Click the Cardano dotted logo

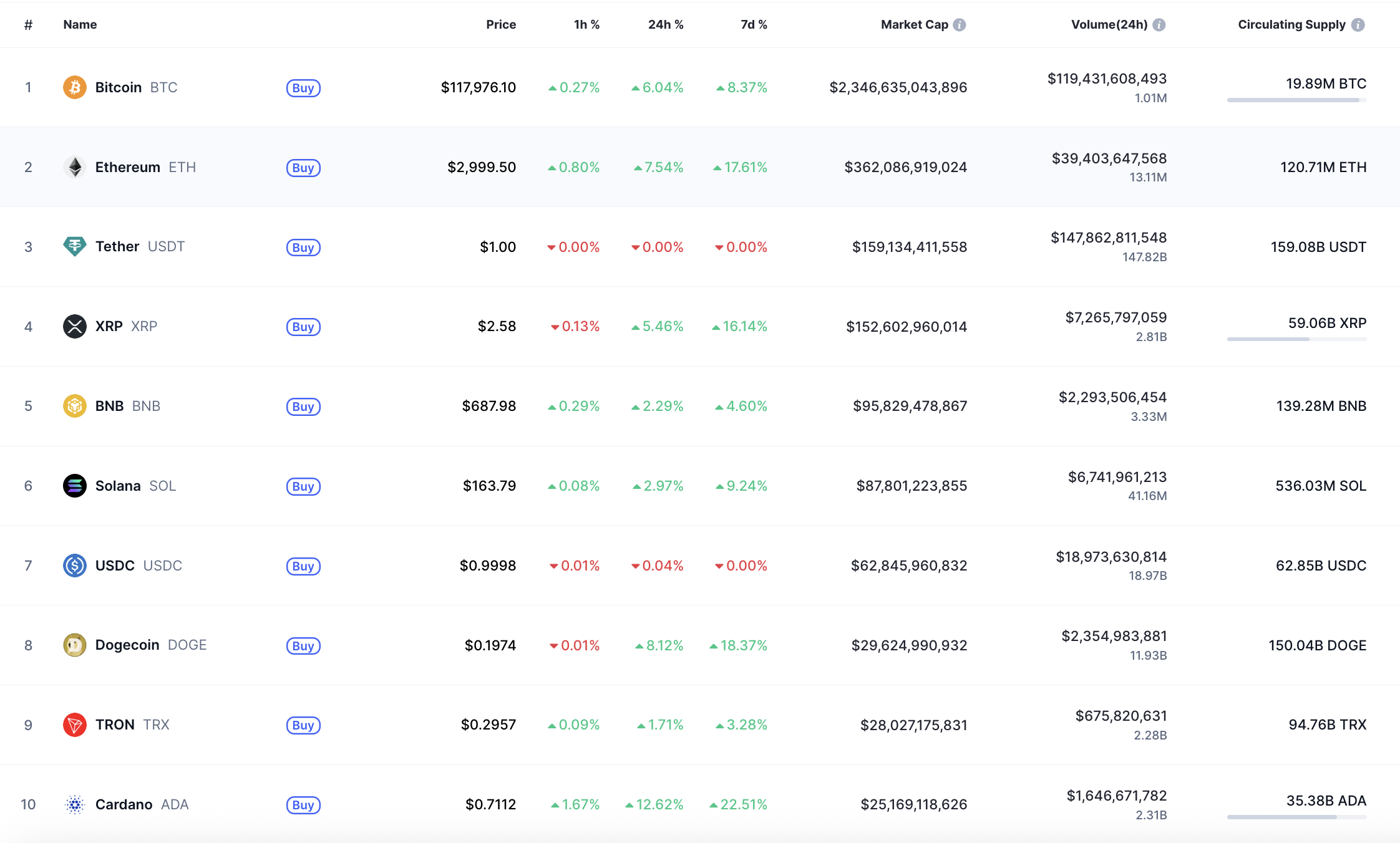pos(75,804)
